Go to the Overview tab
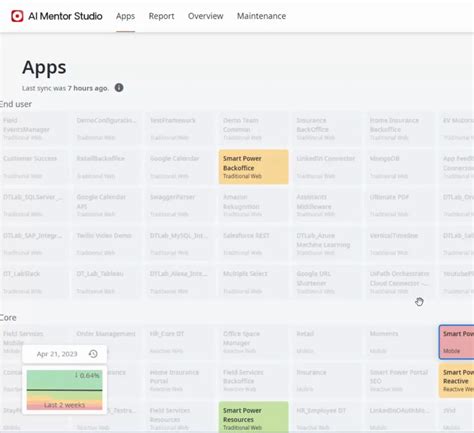474x433 pixels. pyautogui.click(x=206, y=16)
